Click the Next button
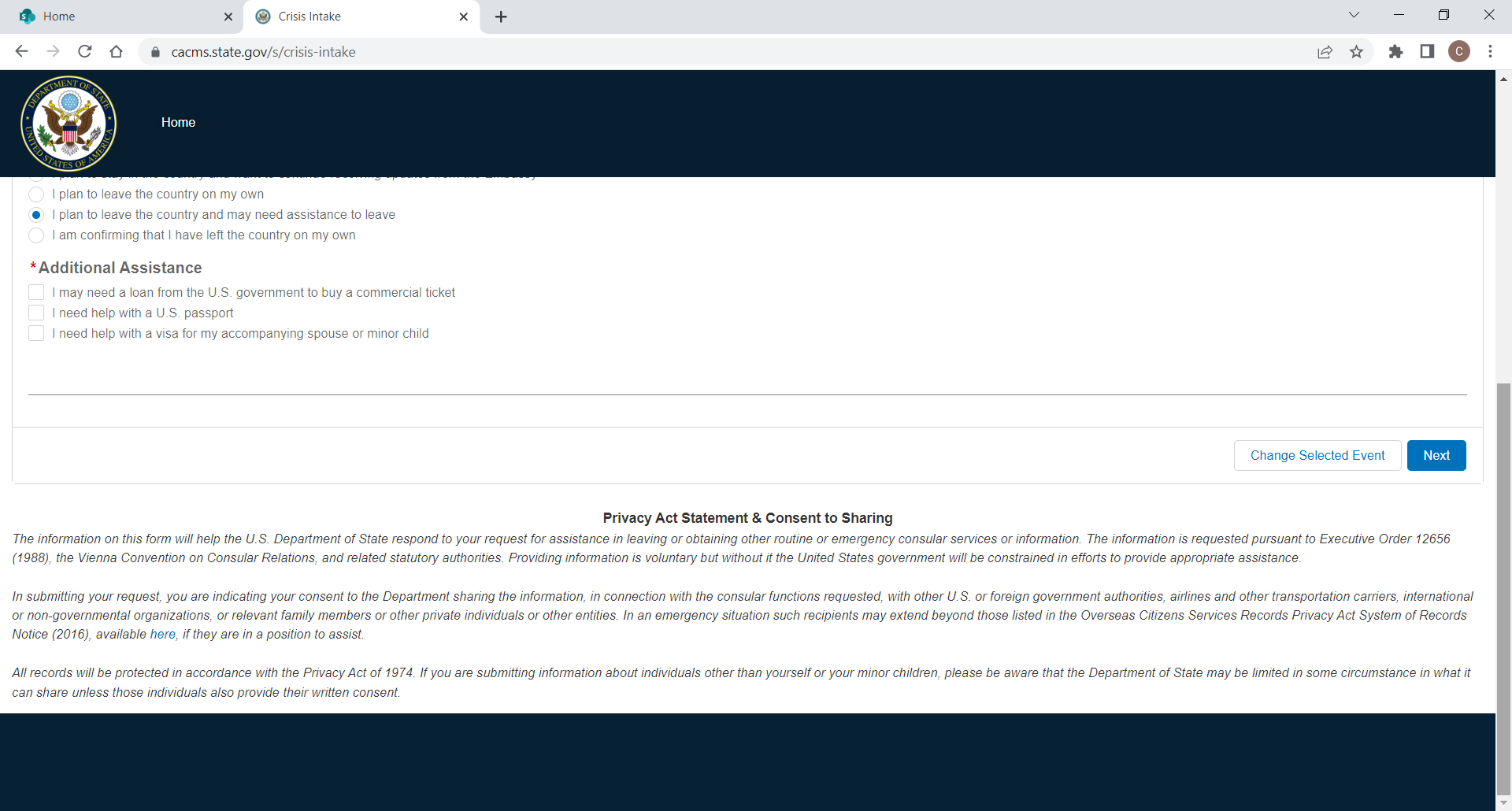The image size is (1512, 811). click(1436, 455)
